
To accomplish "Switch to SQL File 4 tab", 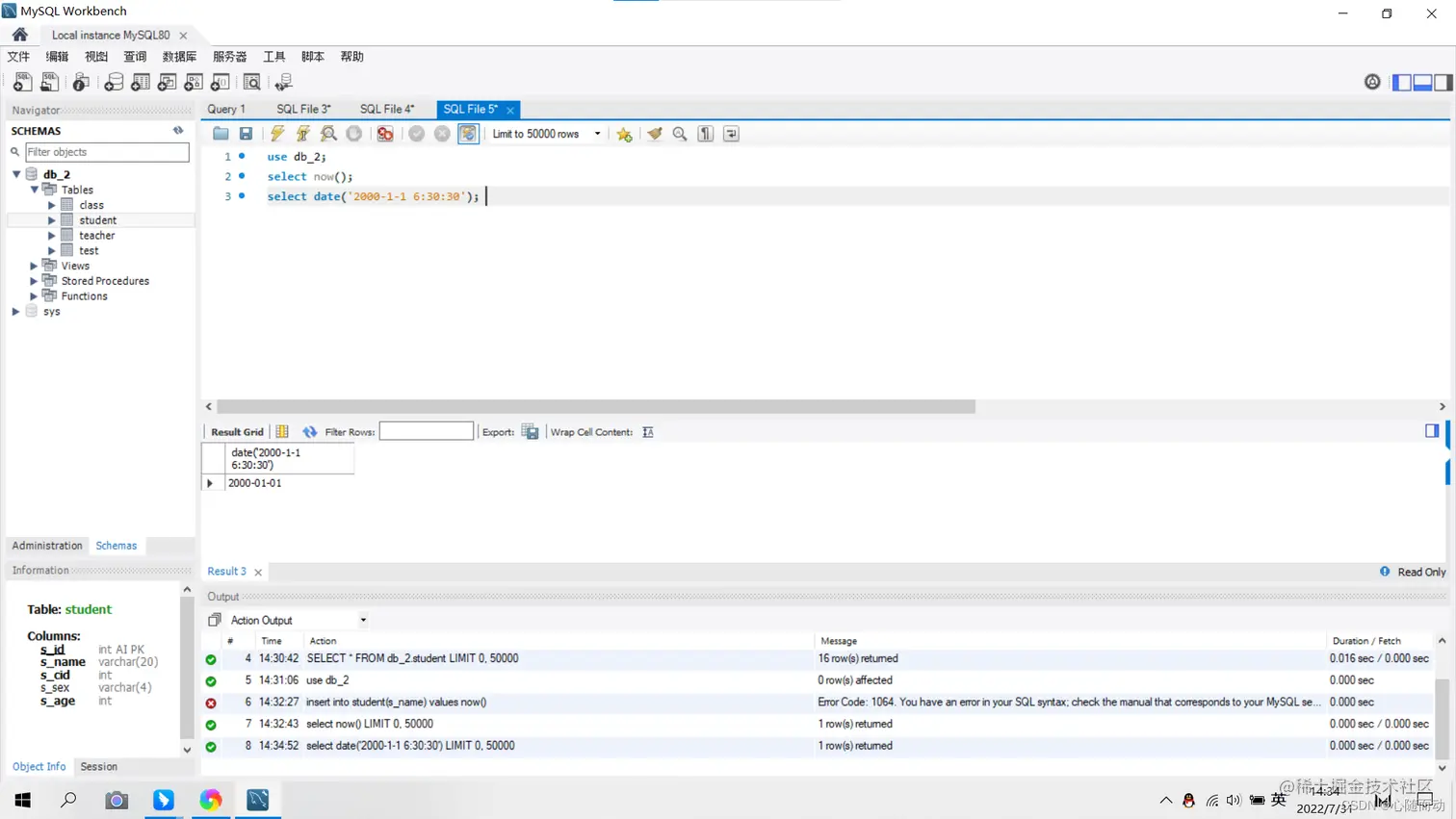I will pos(386,109).
